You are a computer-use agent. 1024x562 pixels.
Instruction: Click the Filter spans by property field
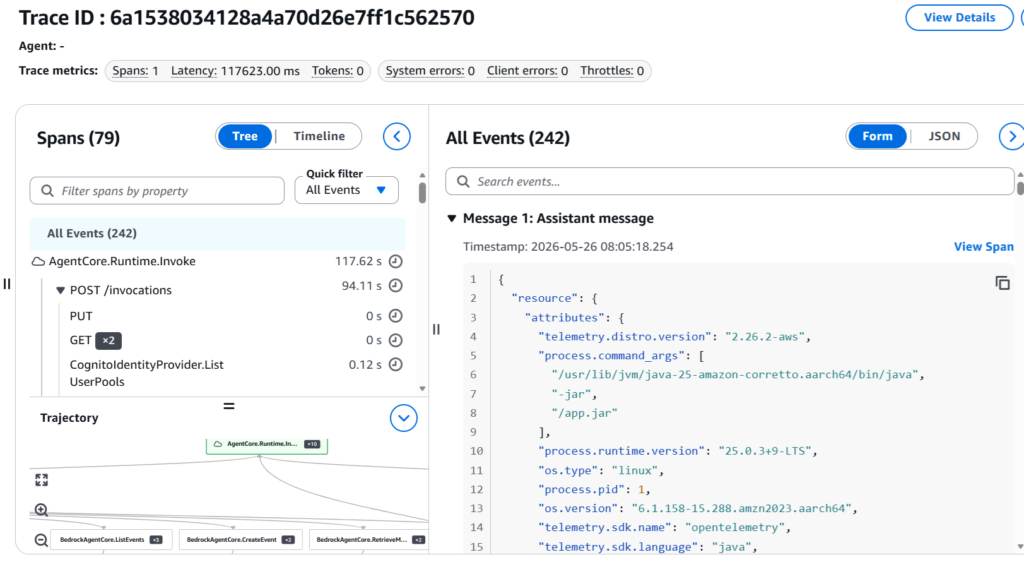tap(157, 191)
